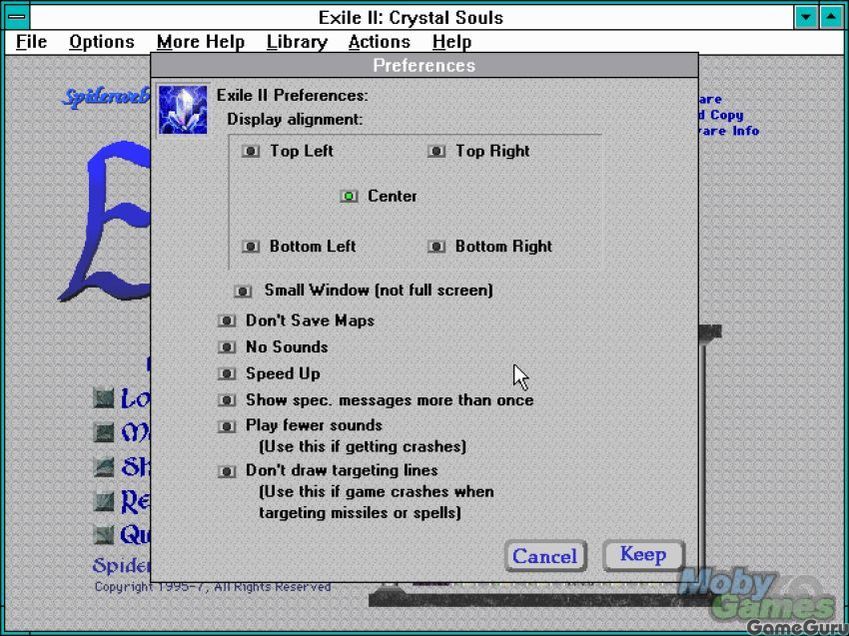This screenshot has width=849, height=636.
Task: Click 'targeting missiles or spells)' text
Action: click(x=360, y=513)
